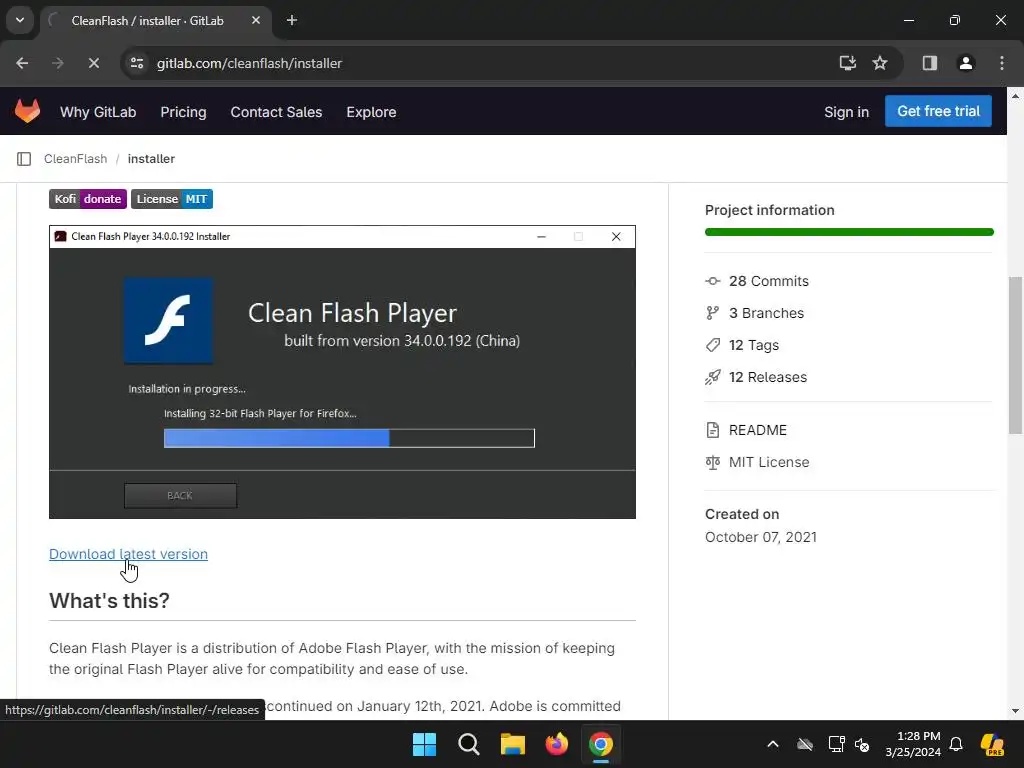Stop page loading with the X icon

(x=93, y=63)
